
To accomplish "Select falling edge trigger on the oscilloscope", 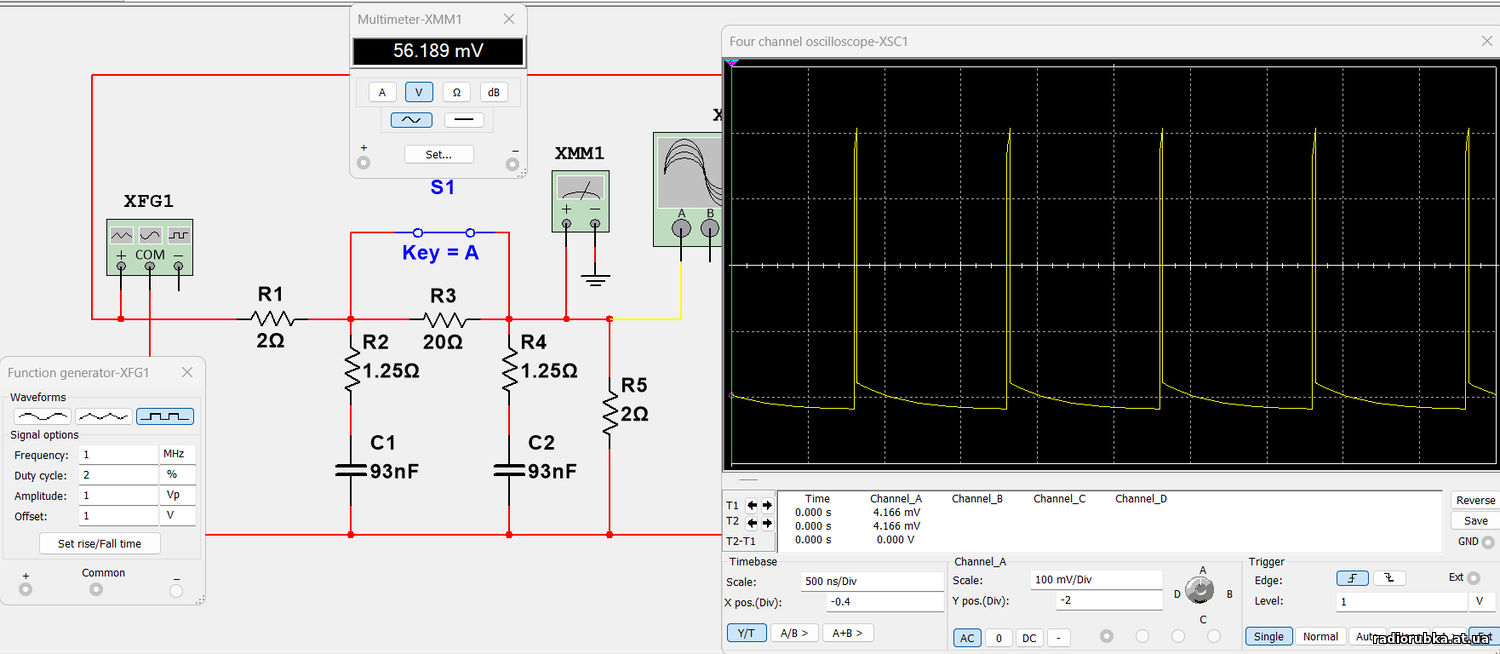I will pos(1389,578).
